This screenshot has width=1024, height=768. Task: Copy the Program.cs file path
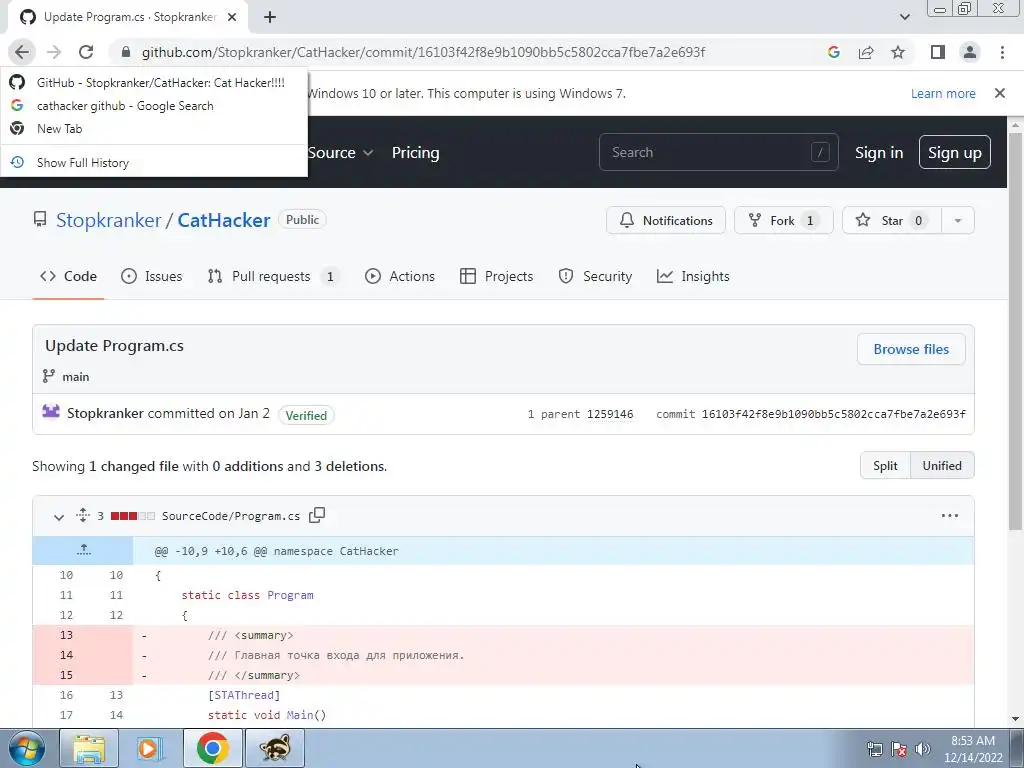tap(317, 515)
